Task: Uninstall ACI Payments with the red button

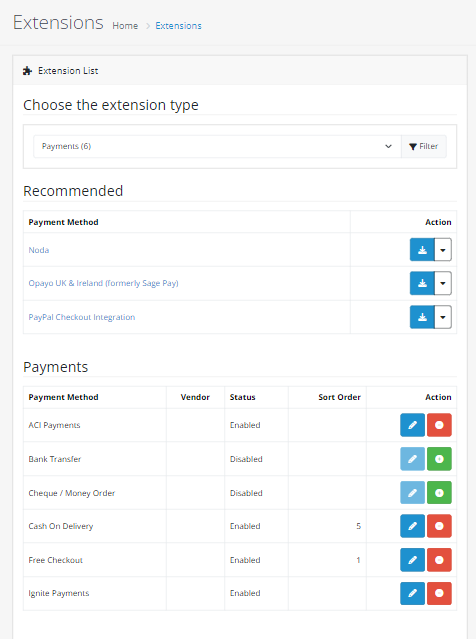Action: pos(439,425)
